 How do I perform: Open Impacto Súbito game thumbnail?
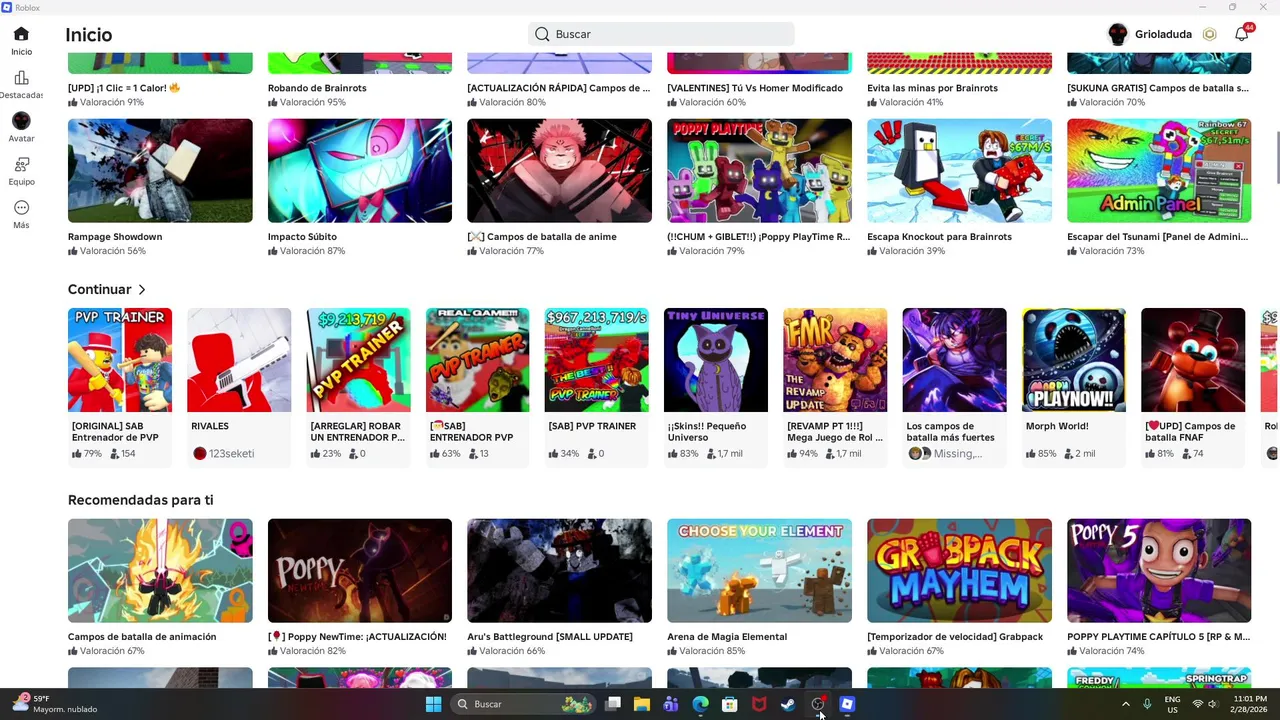pos(360,171)
